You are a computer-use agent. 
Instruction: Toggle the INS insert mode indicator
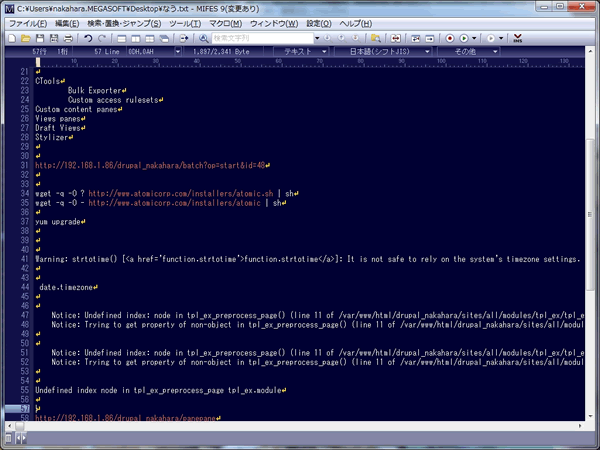point(517,37)
